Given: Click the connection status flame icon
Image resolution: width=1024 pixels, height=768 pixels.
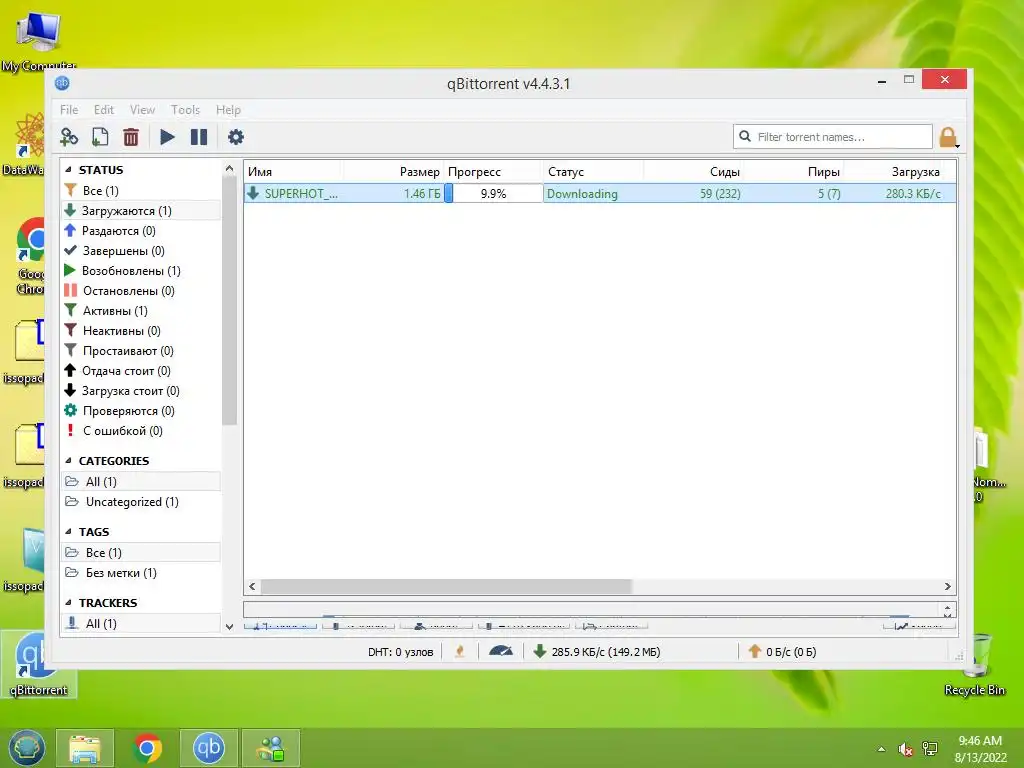Looking at the screenshot, I should pos(460,652).
